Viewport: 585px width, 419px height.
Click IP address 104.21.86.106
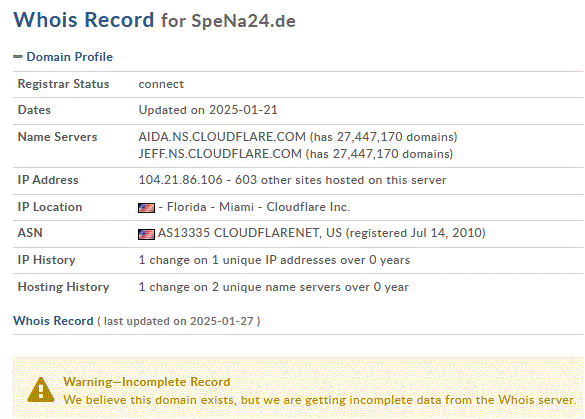pyautogui.click(x=180, y=180)
